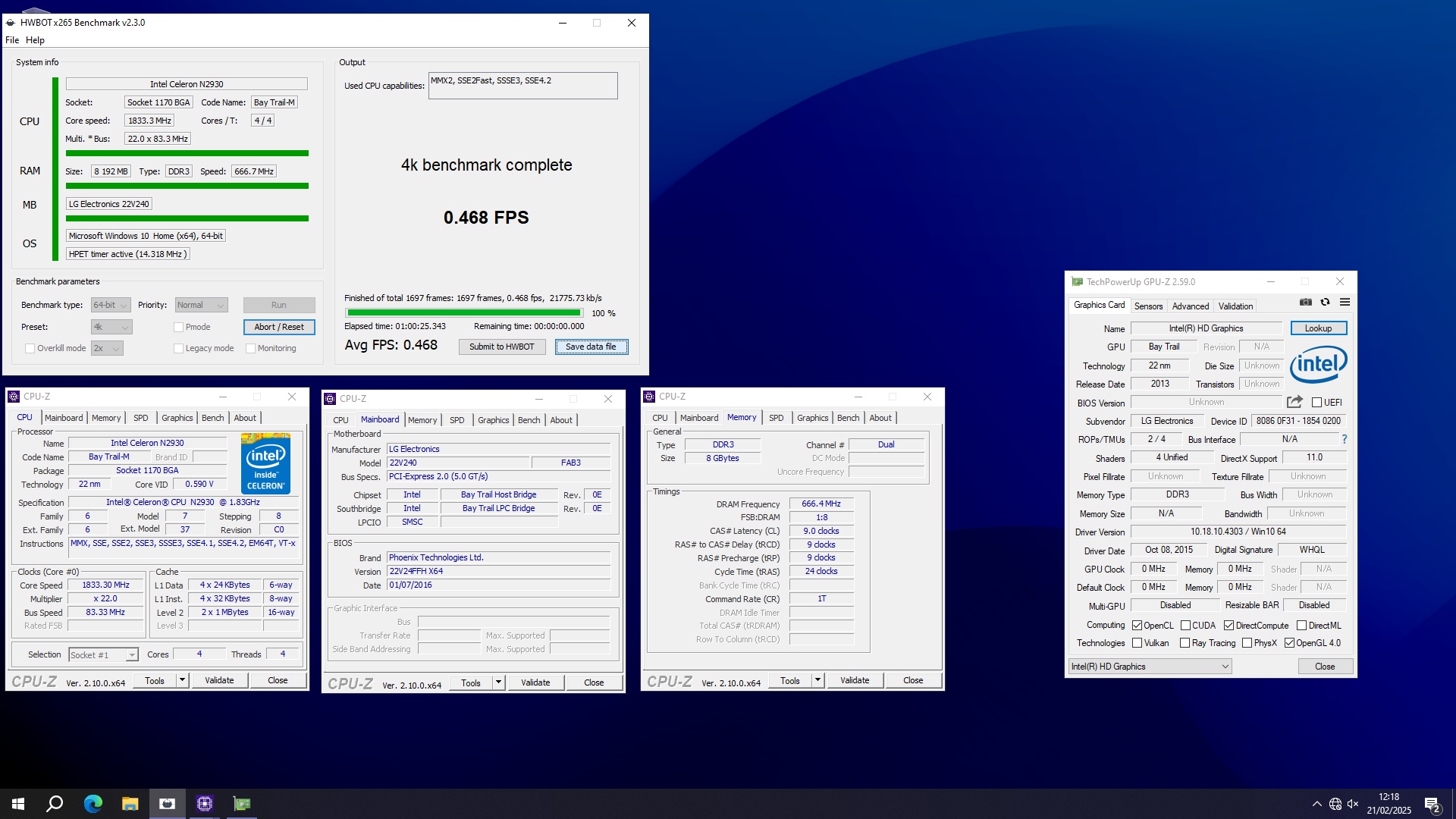Open the Windows Start menu
The height and width of the screenshot is (819, 1456).
coord(18,804)
